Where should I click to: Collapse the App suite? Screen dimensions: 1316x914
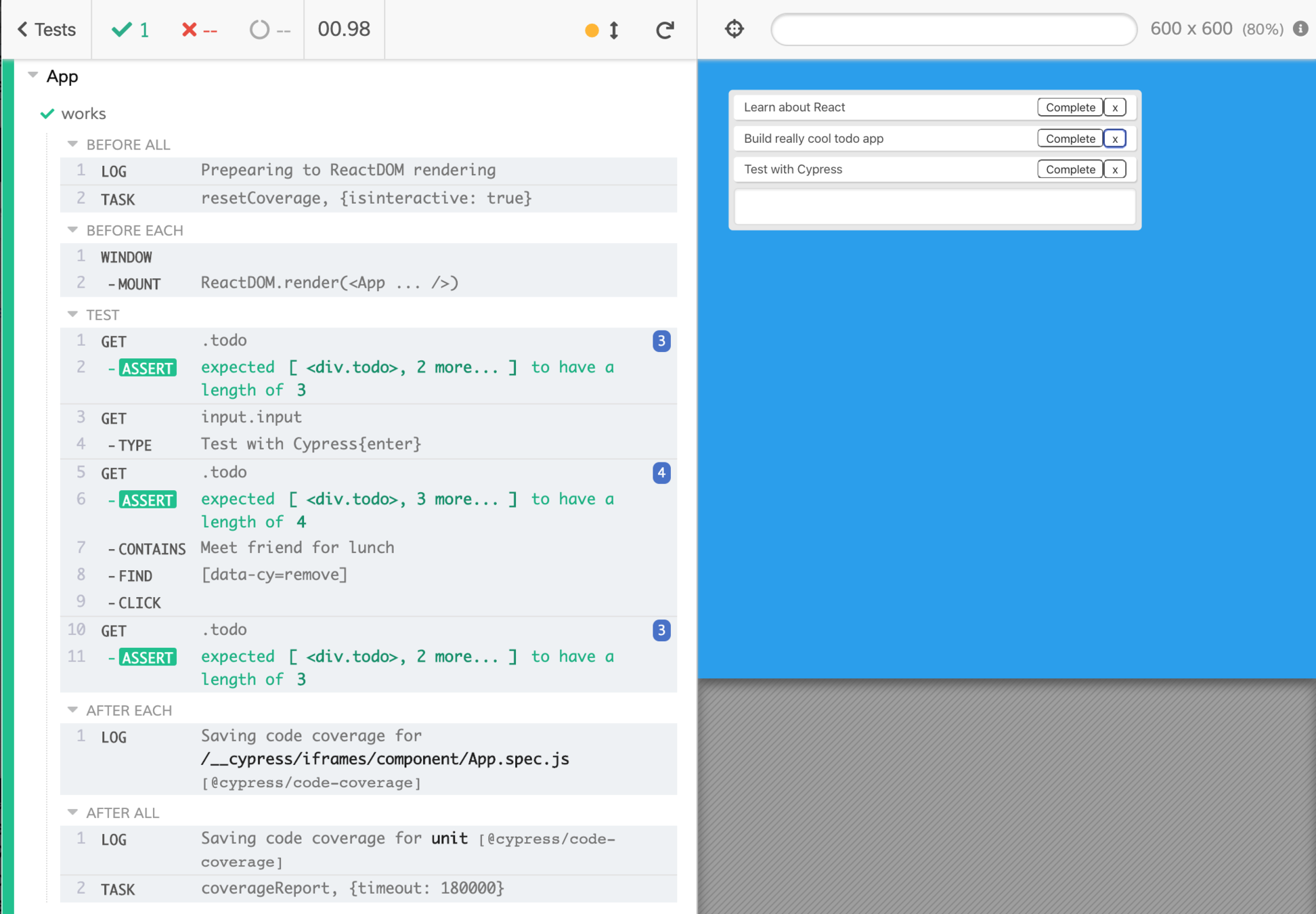(33, 76)
